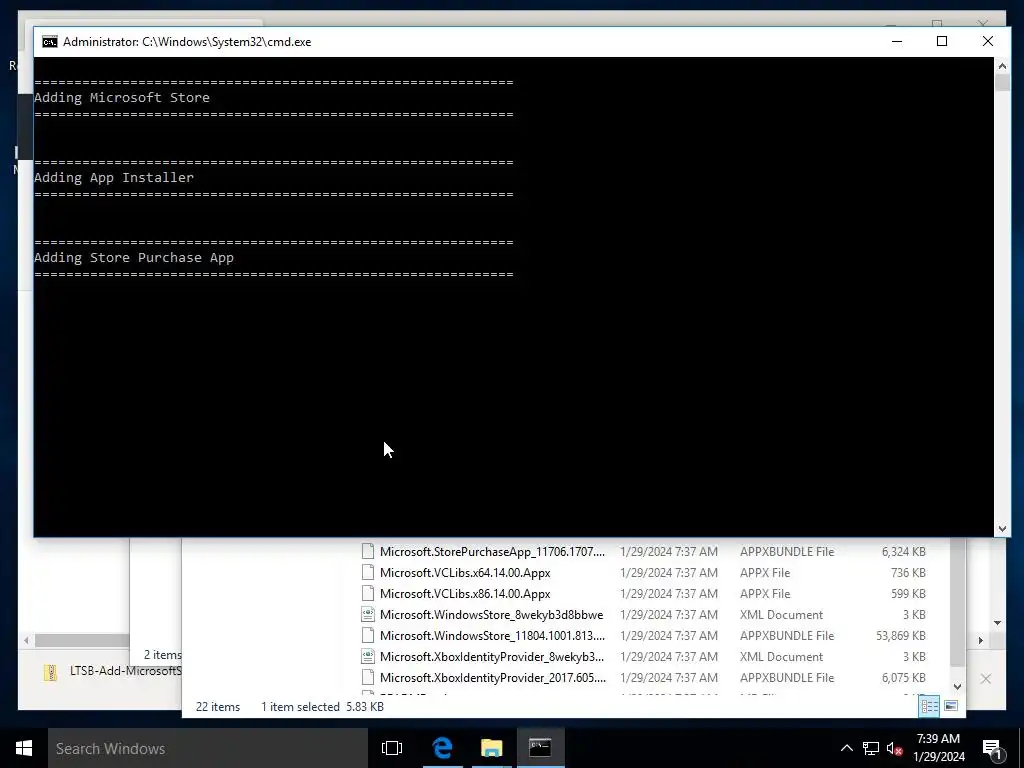Click Explorer file list scroll down arrow
Screen dimensions: 1024x768
(x=957, y=686)
